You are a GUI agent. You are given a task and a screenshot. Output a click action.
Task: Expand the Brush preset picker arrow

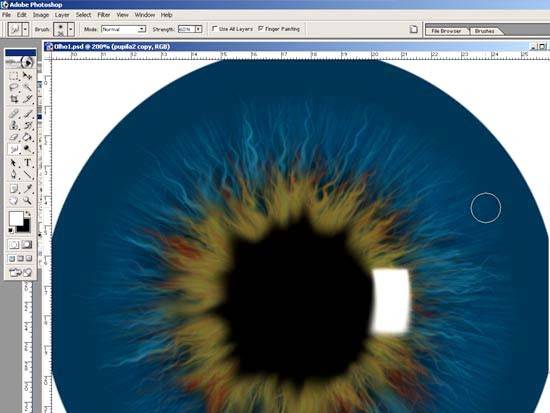point(71,29)
